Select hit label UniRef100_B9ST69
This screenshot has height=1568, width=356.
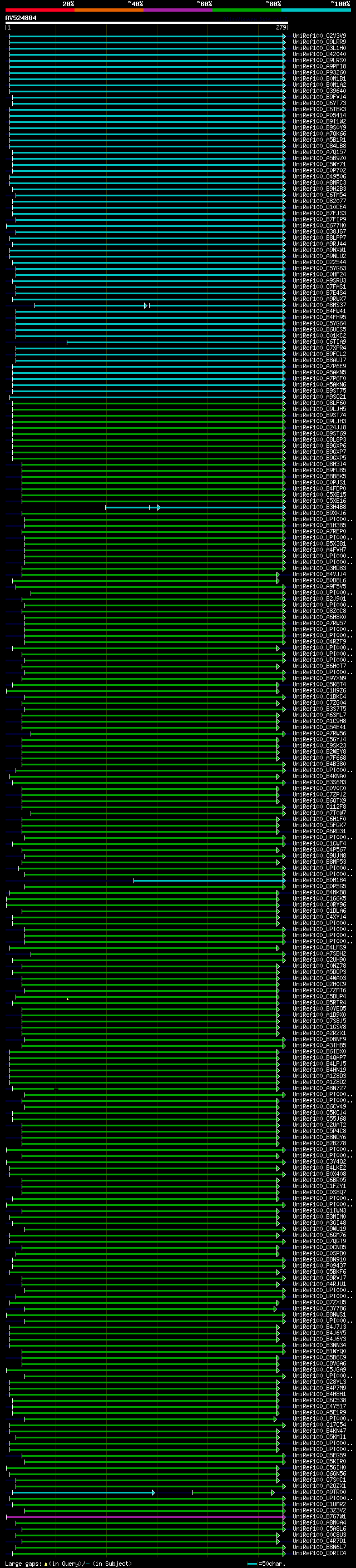319,434
